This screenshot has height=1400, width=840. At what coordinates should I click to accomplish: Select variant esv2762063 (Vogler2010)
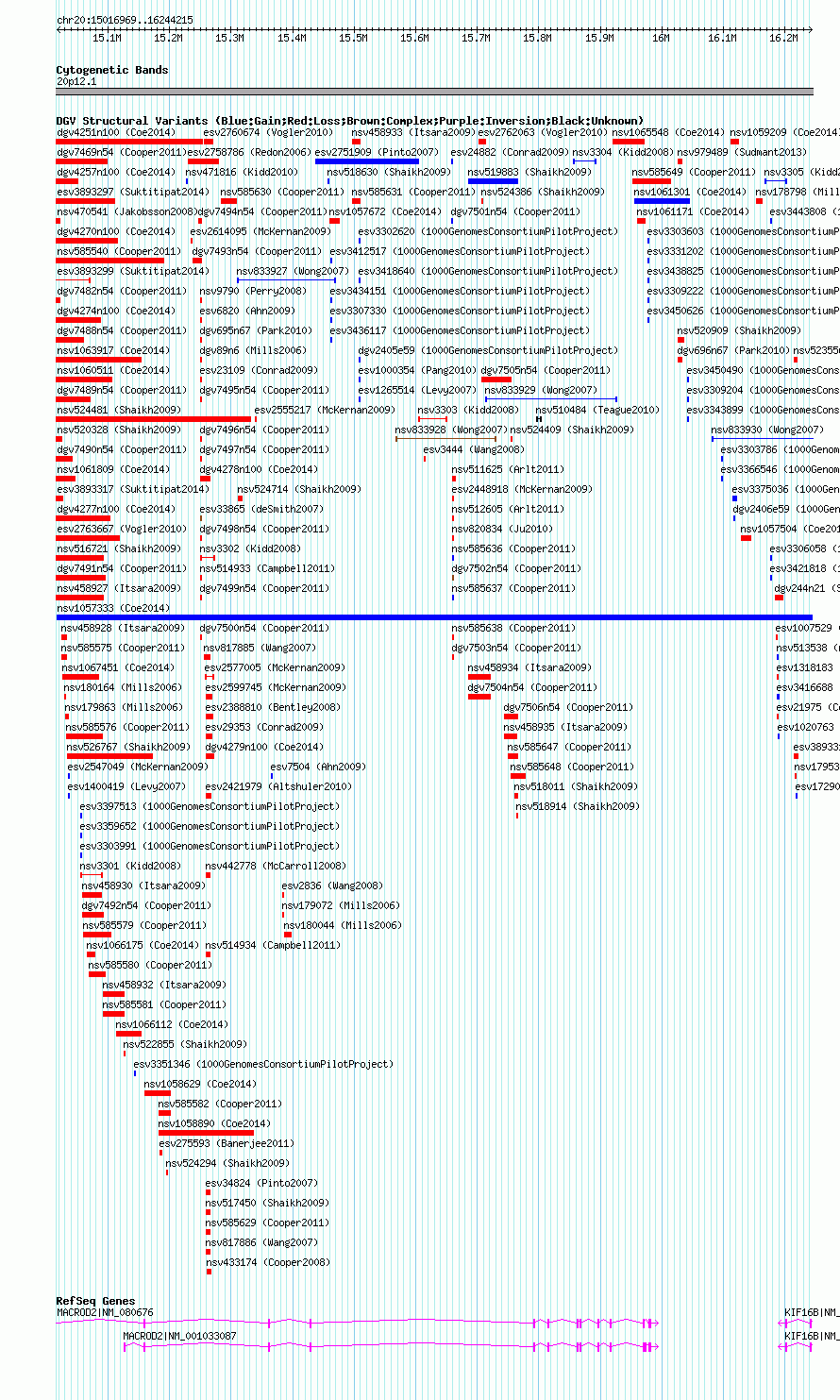click(544, 133)
